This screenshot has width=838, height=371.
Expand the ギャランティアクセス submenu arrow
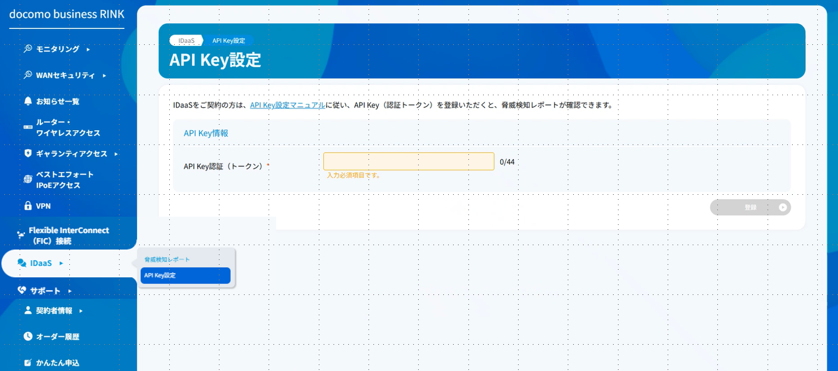click(x=116, y=154)
